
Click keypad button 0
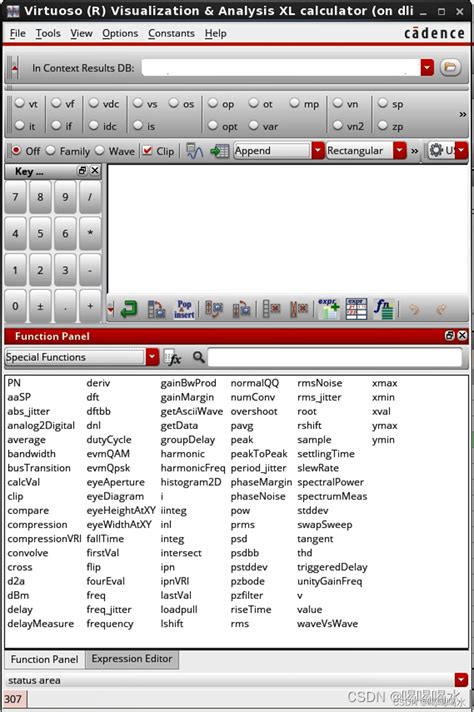15,307
